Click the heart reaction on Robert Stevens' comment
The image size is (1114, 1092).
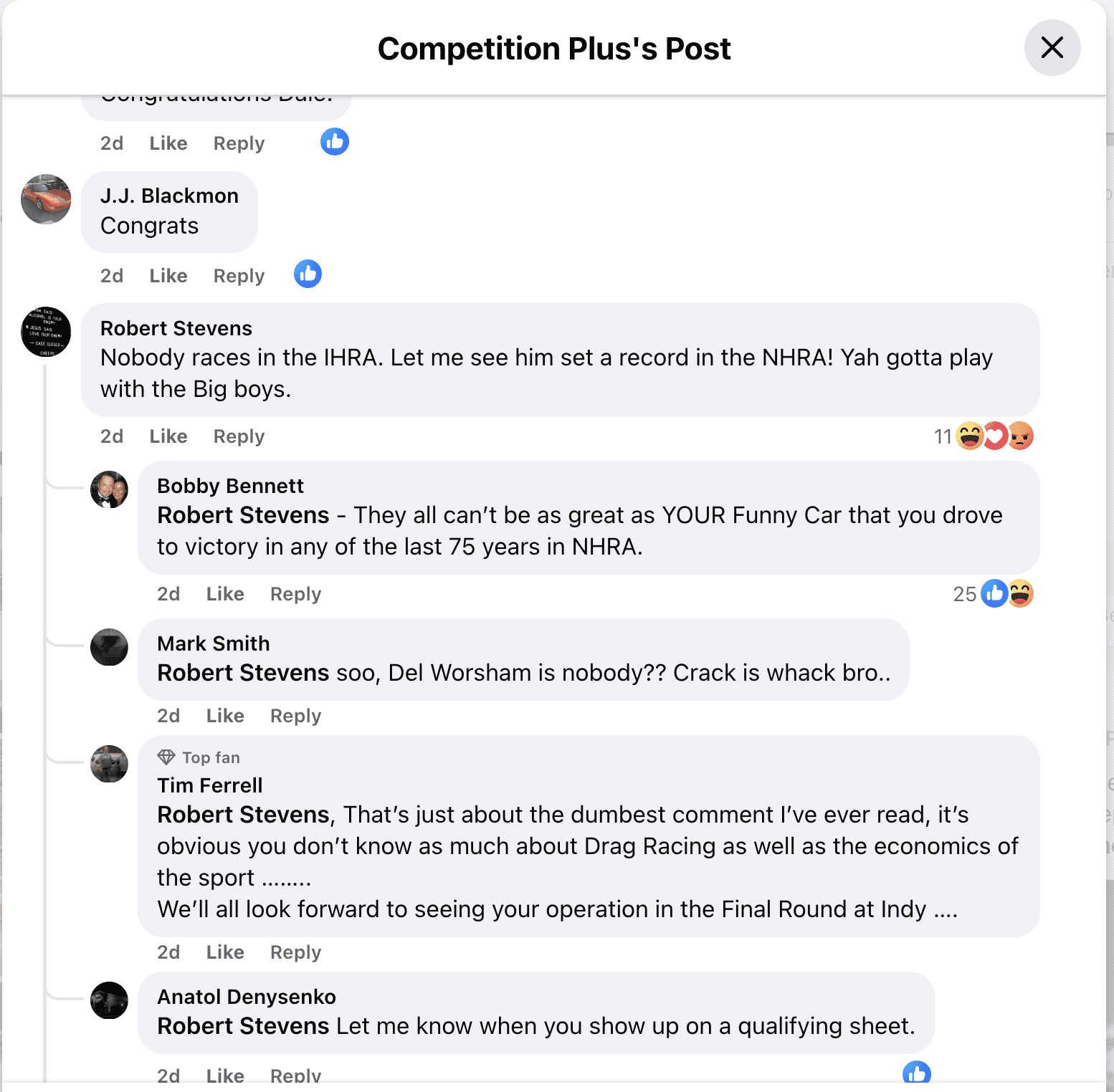coord(995,436)
